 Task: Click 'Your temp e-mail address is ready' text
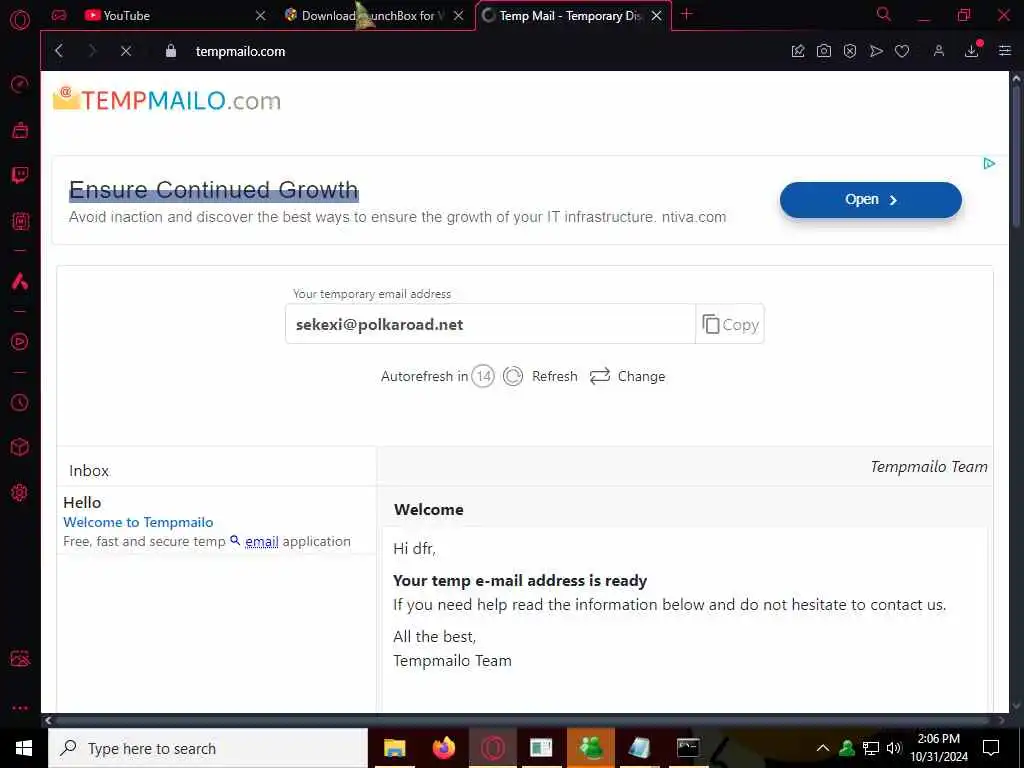pos(520,581)
